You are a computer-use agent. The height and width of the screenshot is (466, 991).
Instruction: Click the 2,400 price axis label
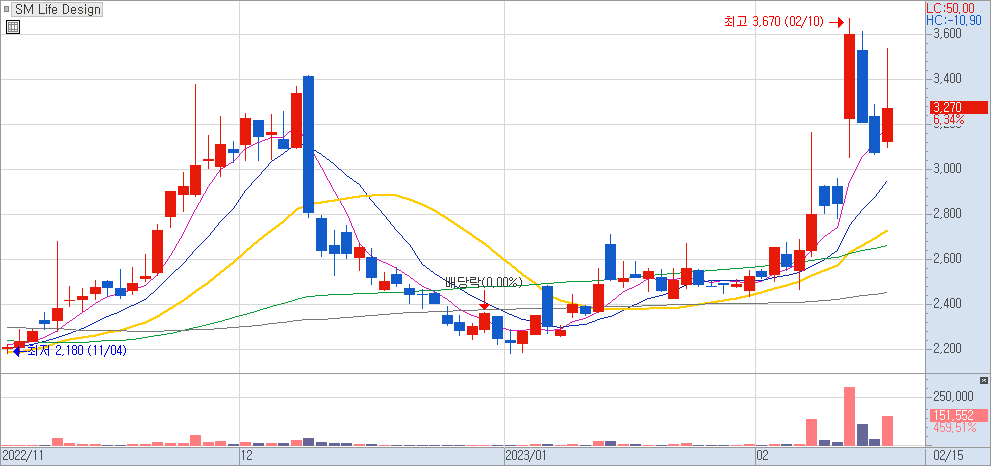point(948,305)
